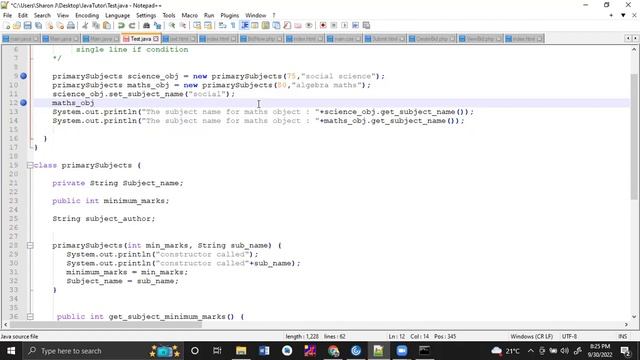Open the Encoding menu
Screen dimensions: 640x360
87,15
